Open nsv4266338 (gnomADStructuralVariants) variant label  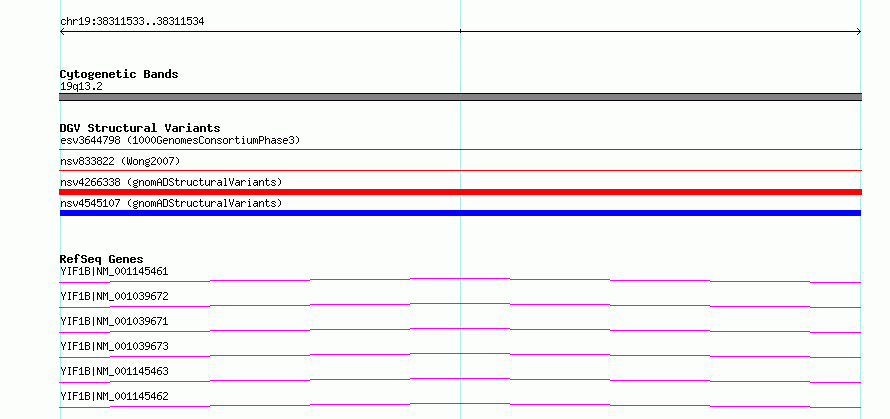(x=171, y=182)
